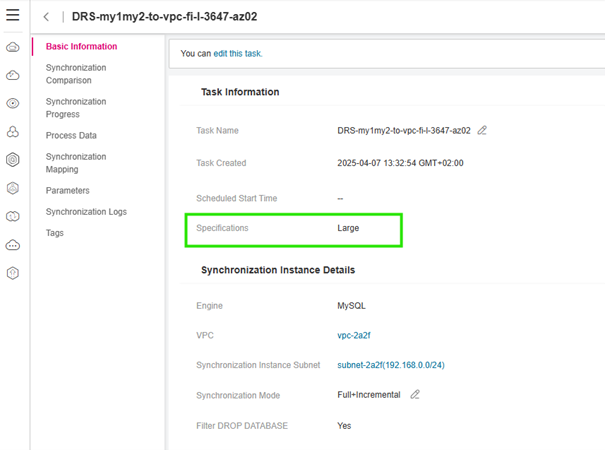Switch to Synchronization Mapping
This screenshot has height=450, width=605.
(x=76, y=163)
